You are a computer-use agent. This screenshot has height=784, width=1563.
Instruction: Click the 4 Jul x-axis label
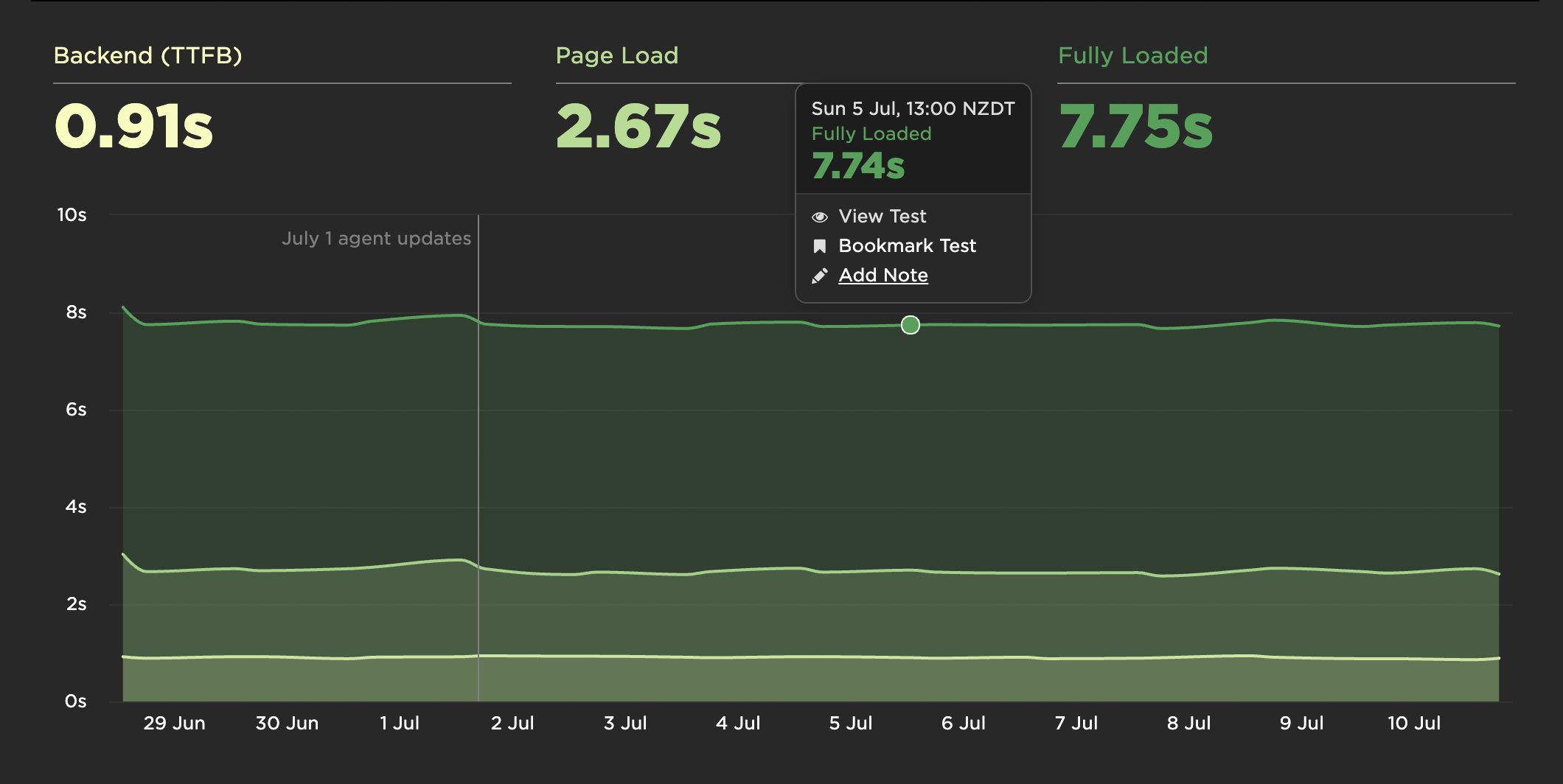coord(738,723)
